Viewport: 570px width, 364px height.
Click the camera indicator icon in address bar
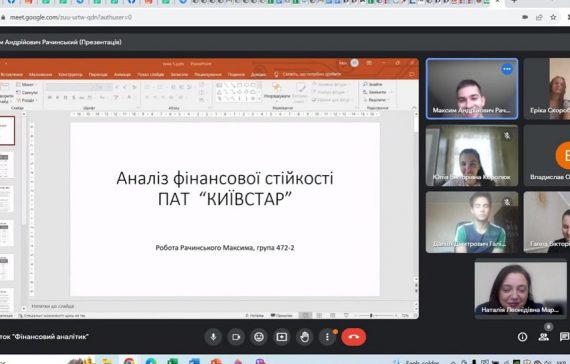pyautogui.click(x=525, y=17)
